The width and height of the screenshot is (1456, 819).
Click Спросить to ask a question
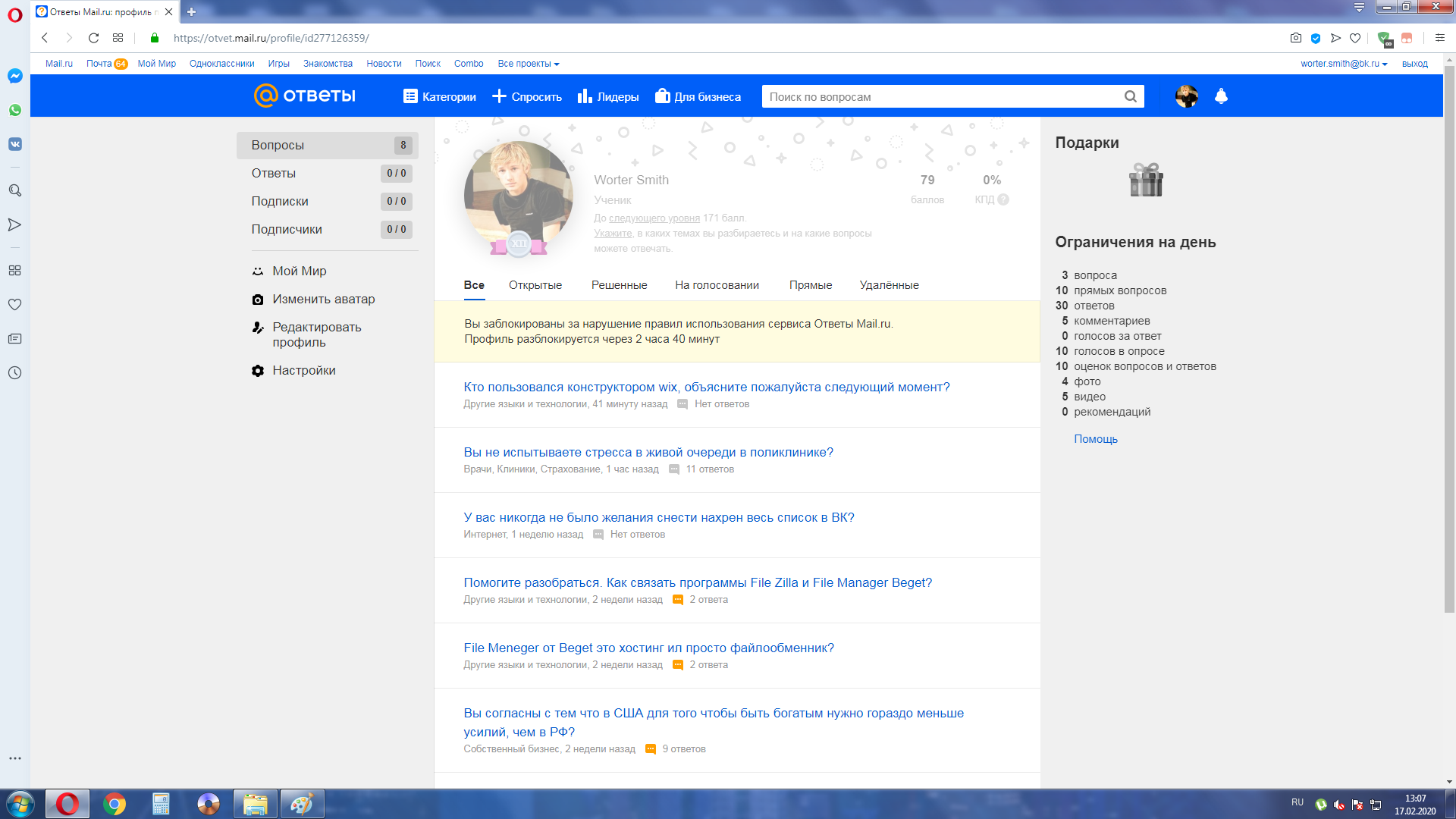tap(527, 96)
